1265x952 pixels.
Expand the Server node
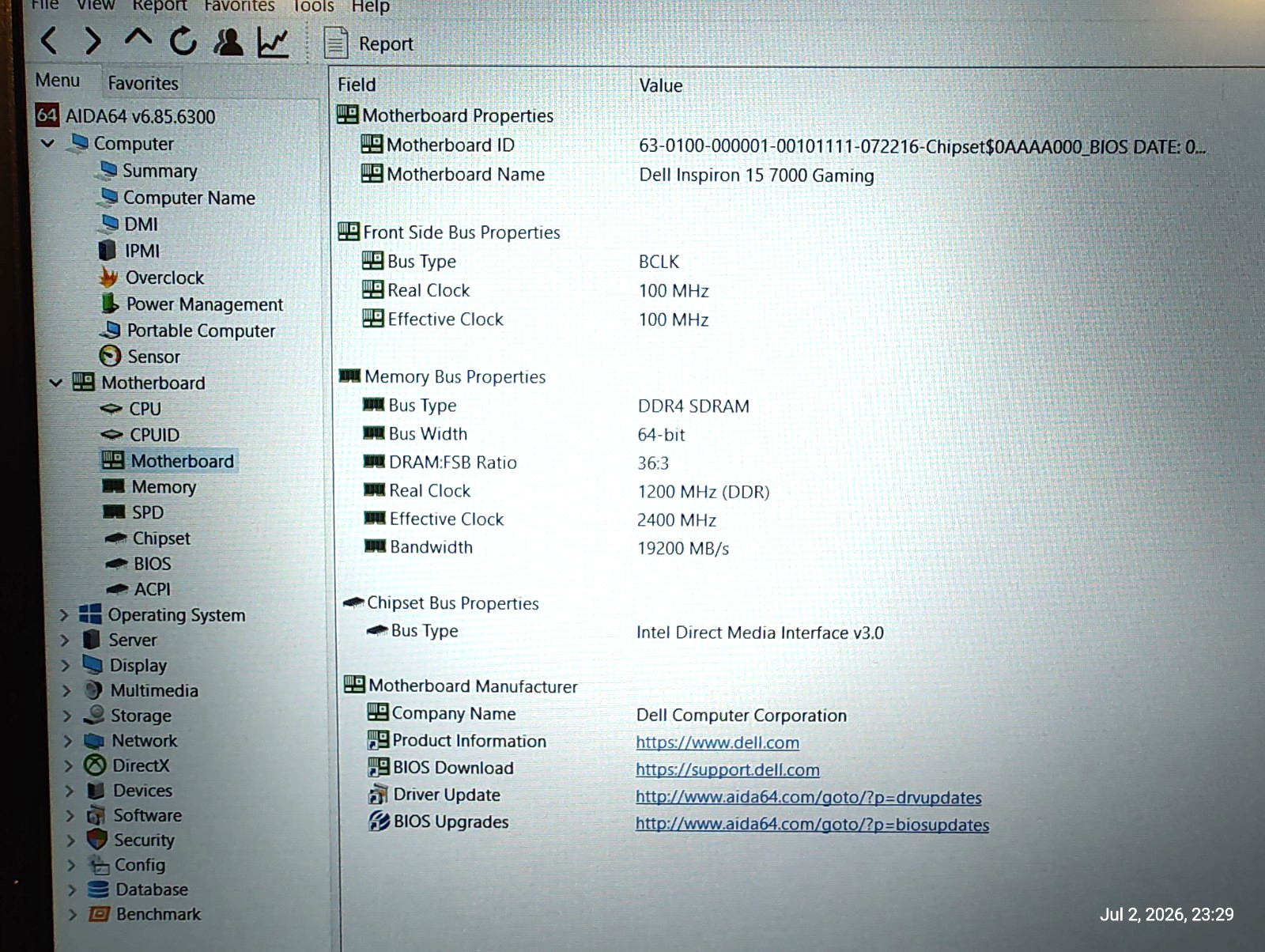65,640
